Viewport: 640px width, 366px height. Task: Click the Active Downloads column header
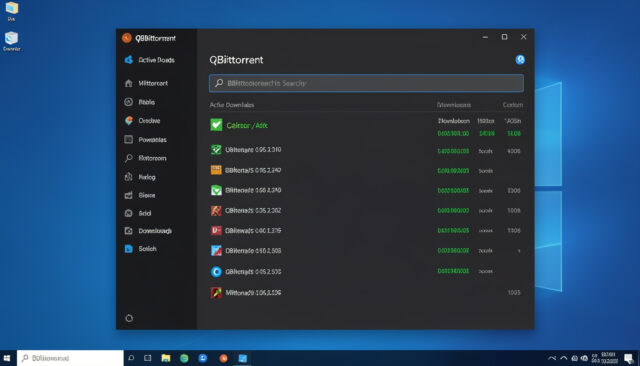point(232,105)
